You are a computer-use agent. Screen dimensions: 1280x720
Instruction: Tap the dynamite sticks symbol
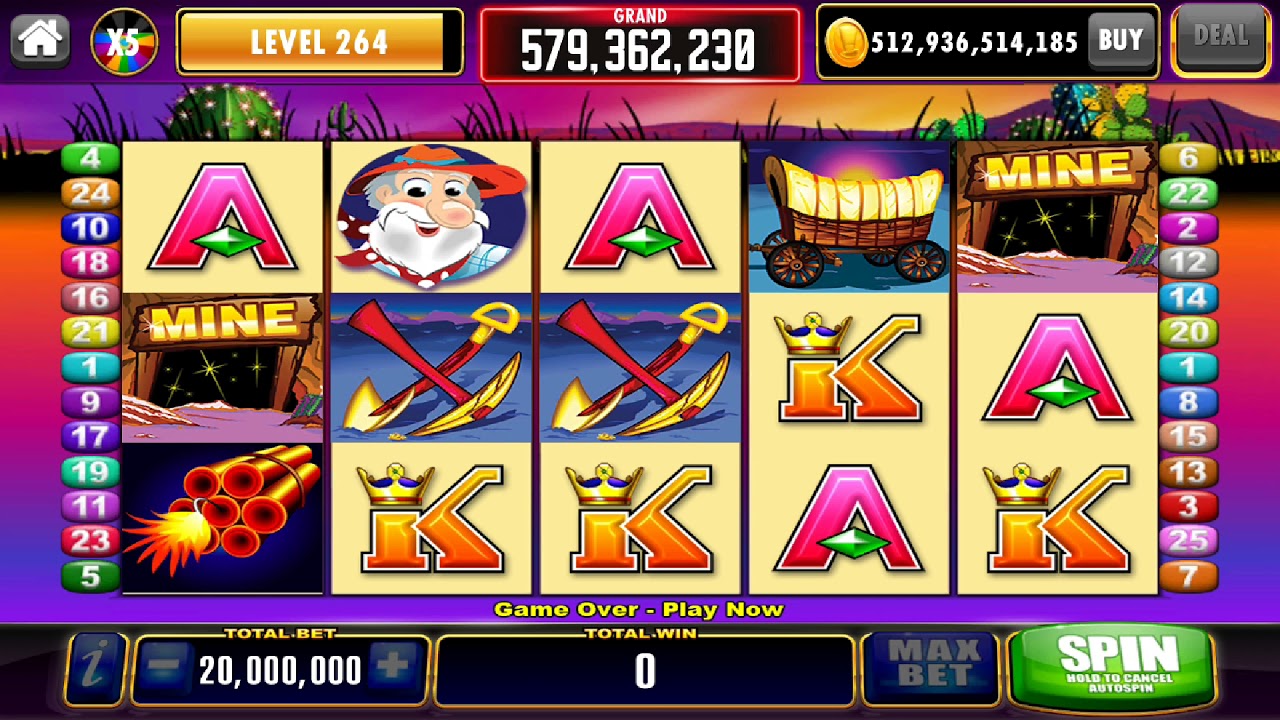[222, 518]
